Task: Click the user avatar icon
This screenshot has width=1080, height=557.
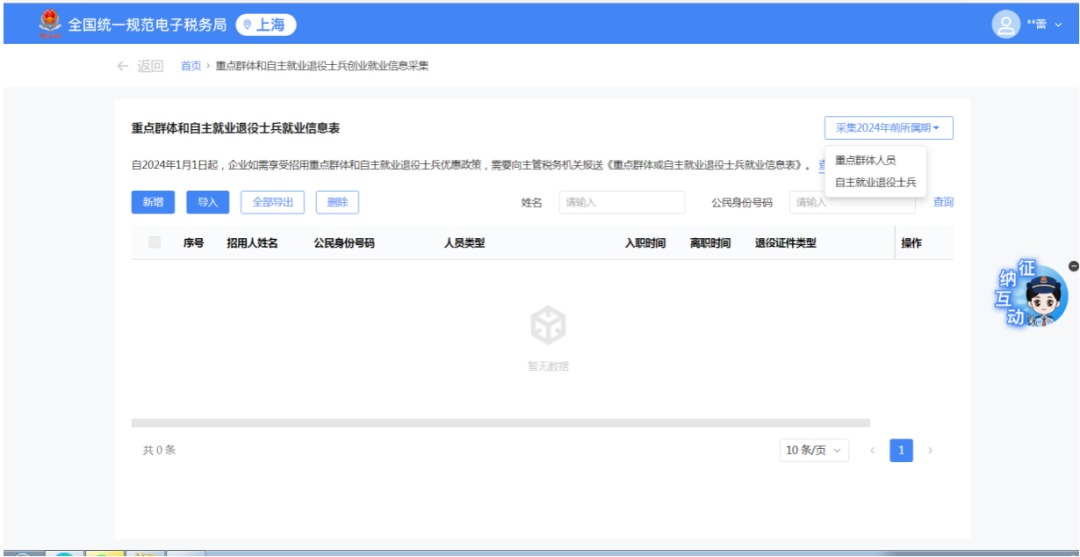Action: [x=1005, y=24]
